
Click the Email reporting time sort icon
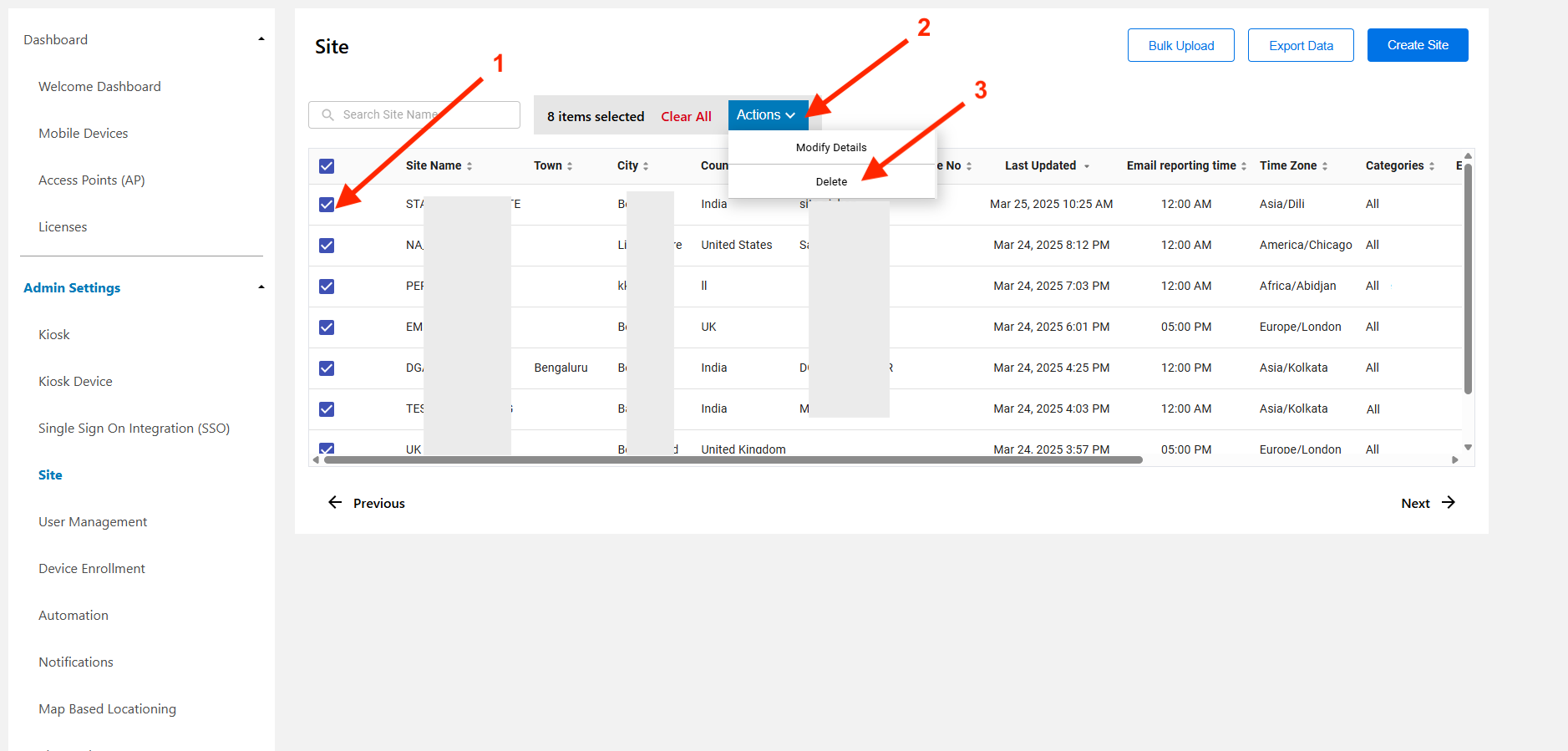(x=1244, y=166)
